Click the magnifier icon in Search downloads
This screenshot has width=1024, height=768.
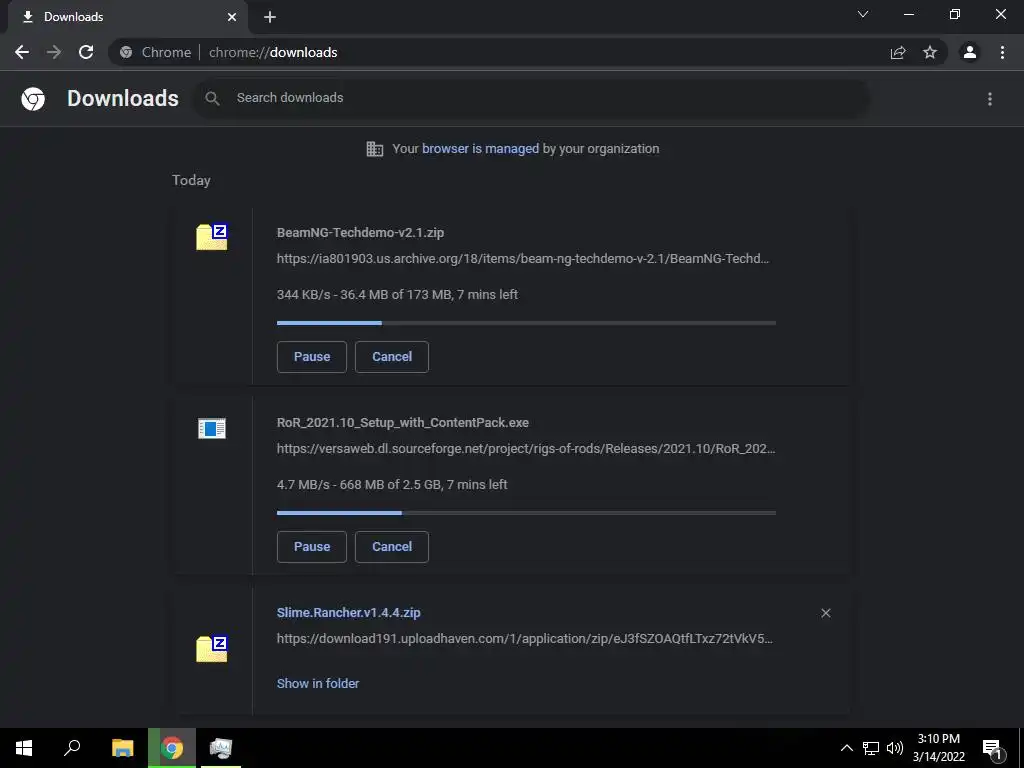pos(212,99)
